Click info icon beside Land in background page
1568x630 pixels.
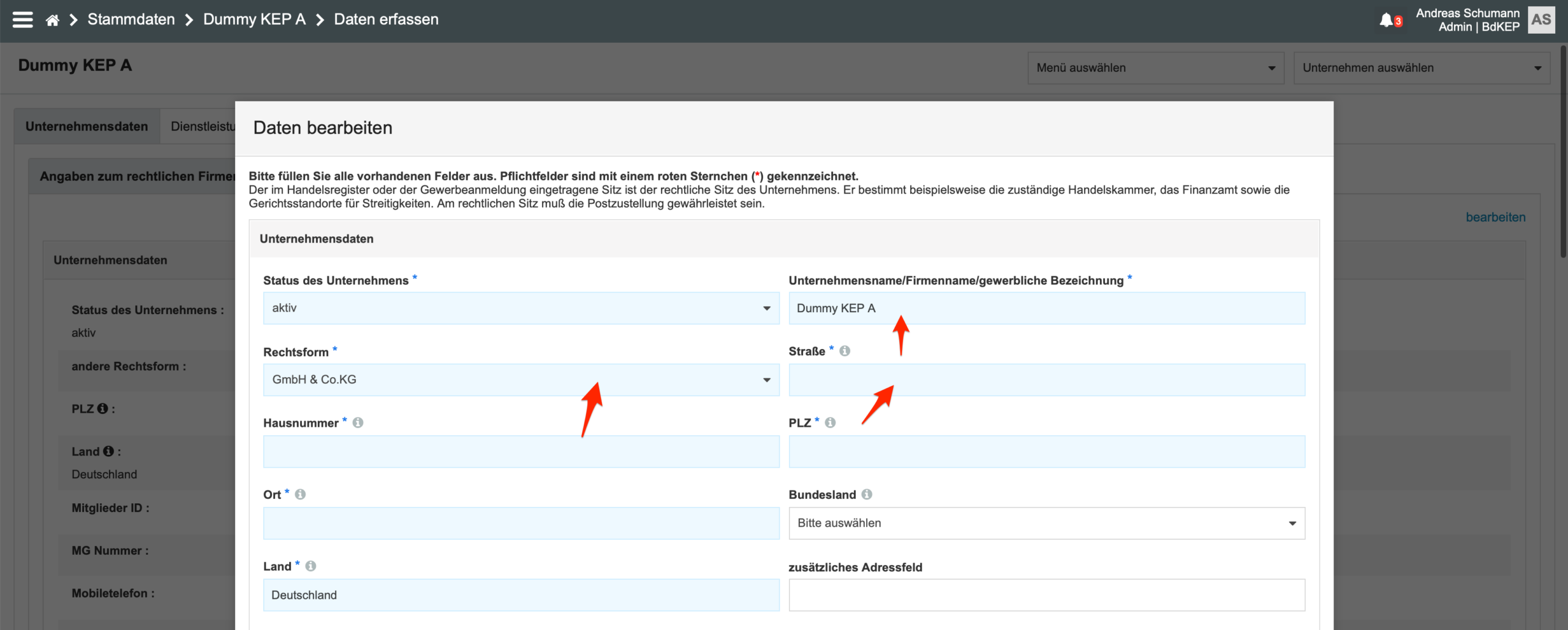pos(108,451)
